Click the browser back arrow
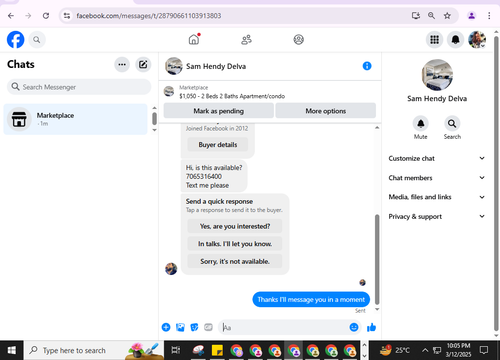Image resolution: width=500 pixels, height=360 pixels. [11, 16]
